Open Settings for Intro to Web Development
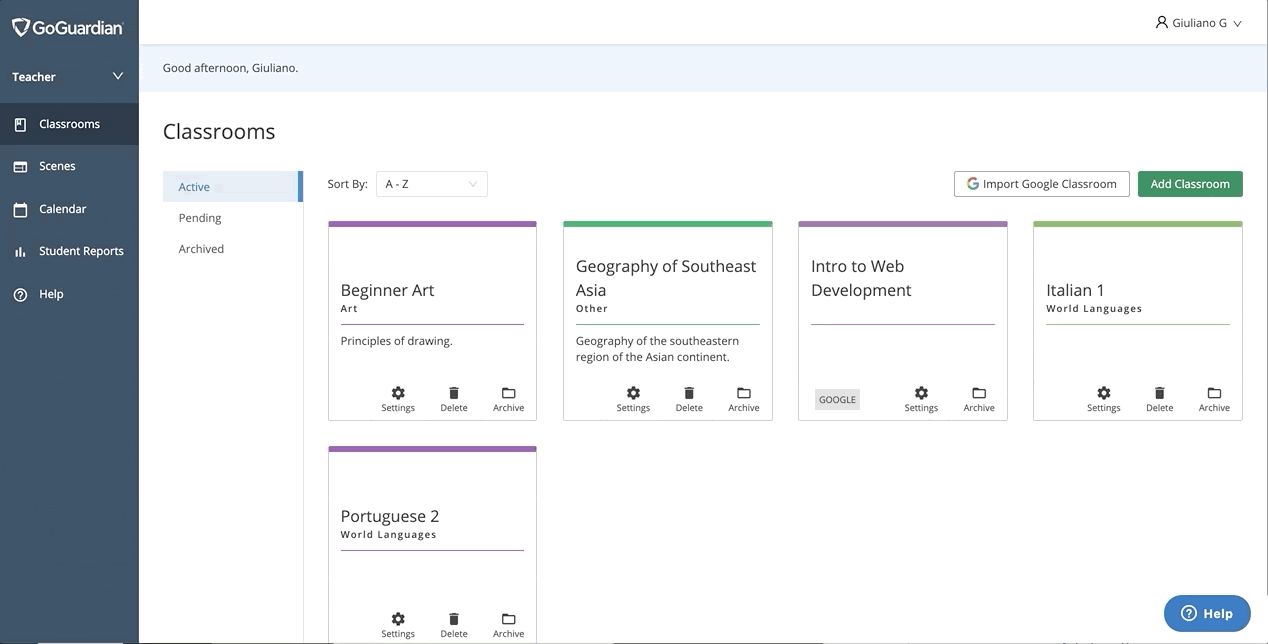Viewport: 1268px width, 644px height. coord(921,398)
